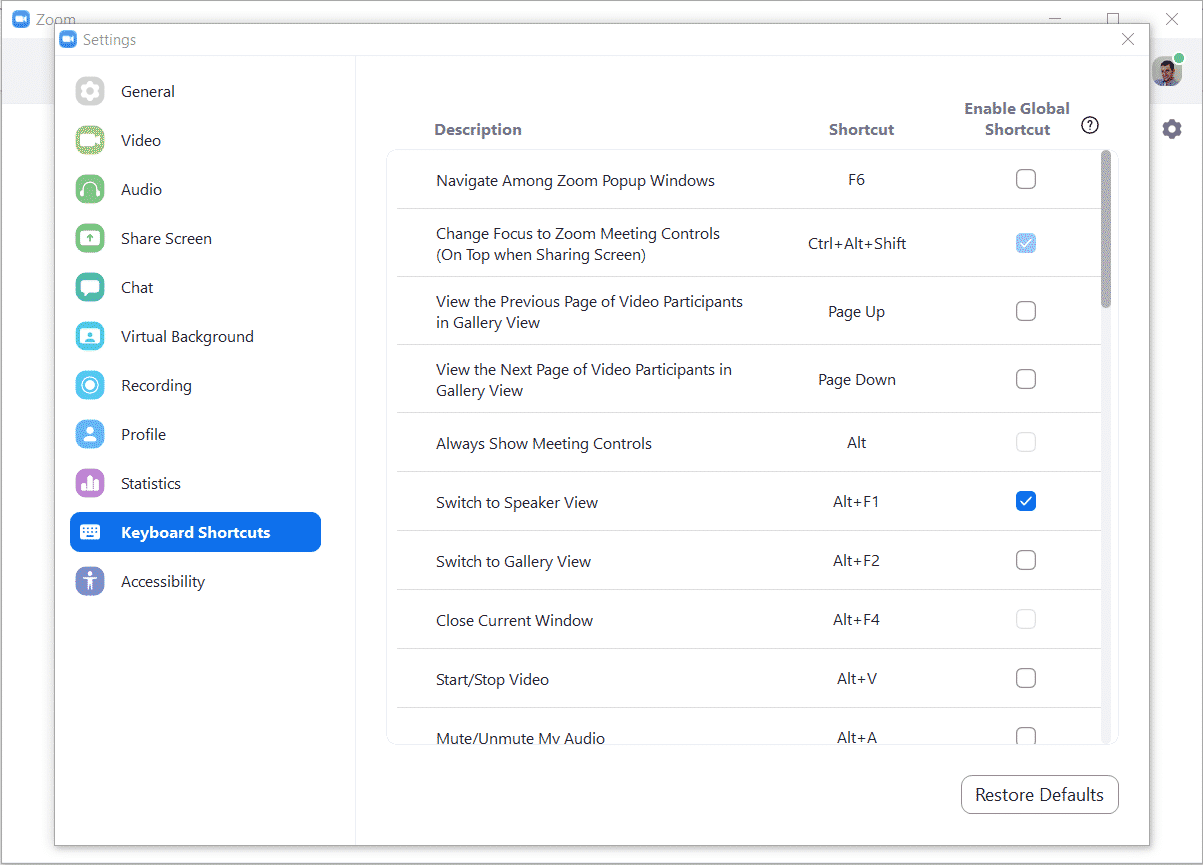Click the Restore Defaults button

pyautogui.click(x=1039, y=795)
